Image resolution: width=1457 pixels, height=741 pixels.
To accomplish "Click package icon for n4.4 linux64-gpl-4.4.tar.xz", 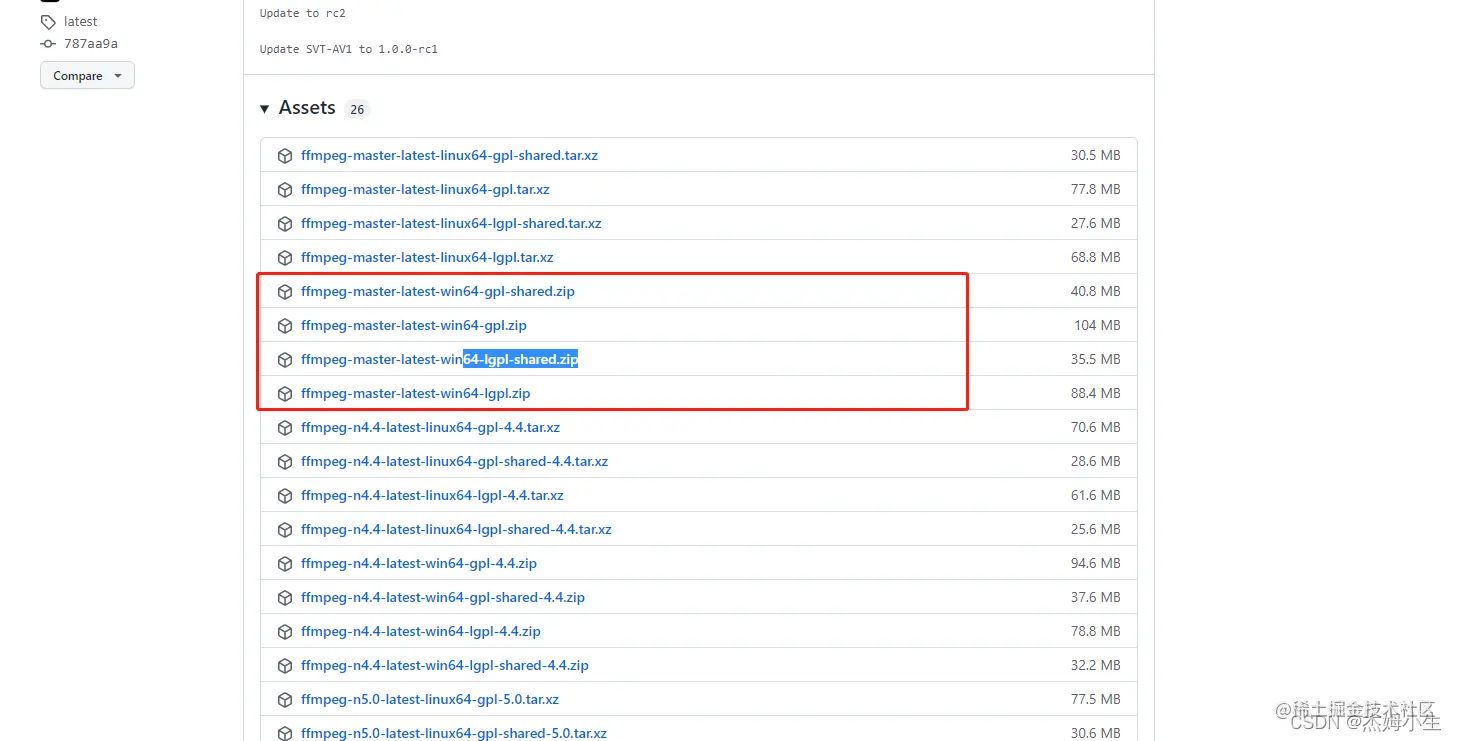I will coord(285,428).
